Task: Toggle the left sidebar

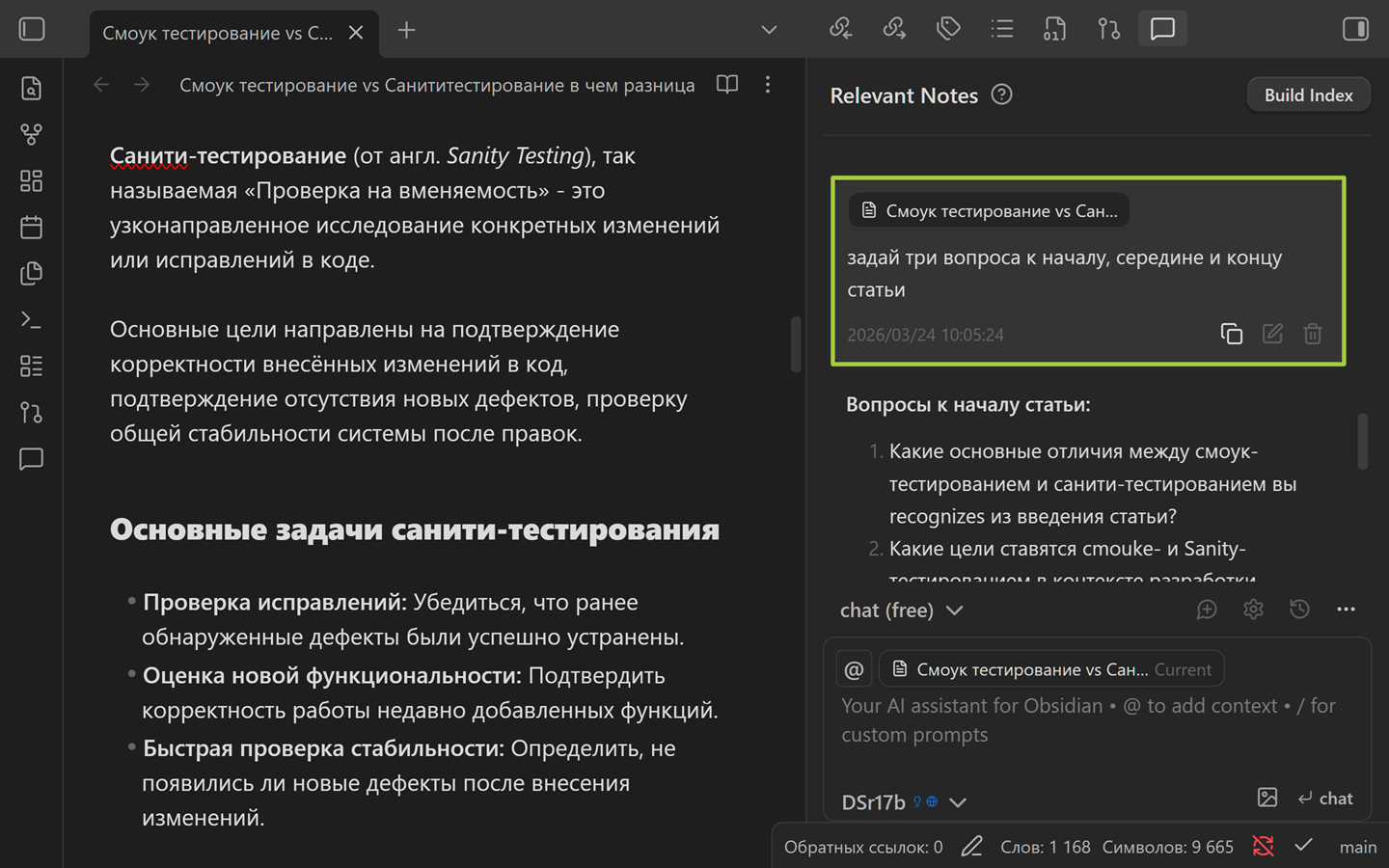Action: (x=32, y=29)
